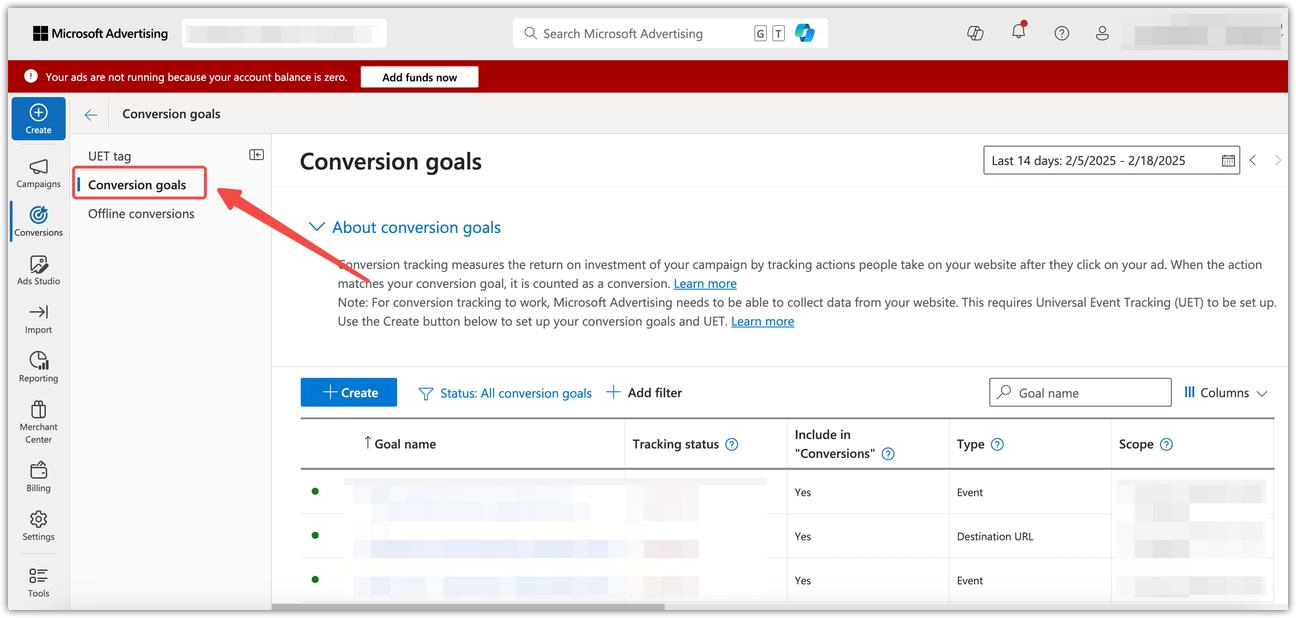The image size is (1296, 618).
Task: Open Reporting from the sidebar
Action: pyautogui.click(x=38, y=367)
